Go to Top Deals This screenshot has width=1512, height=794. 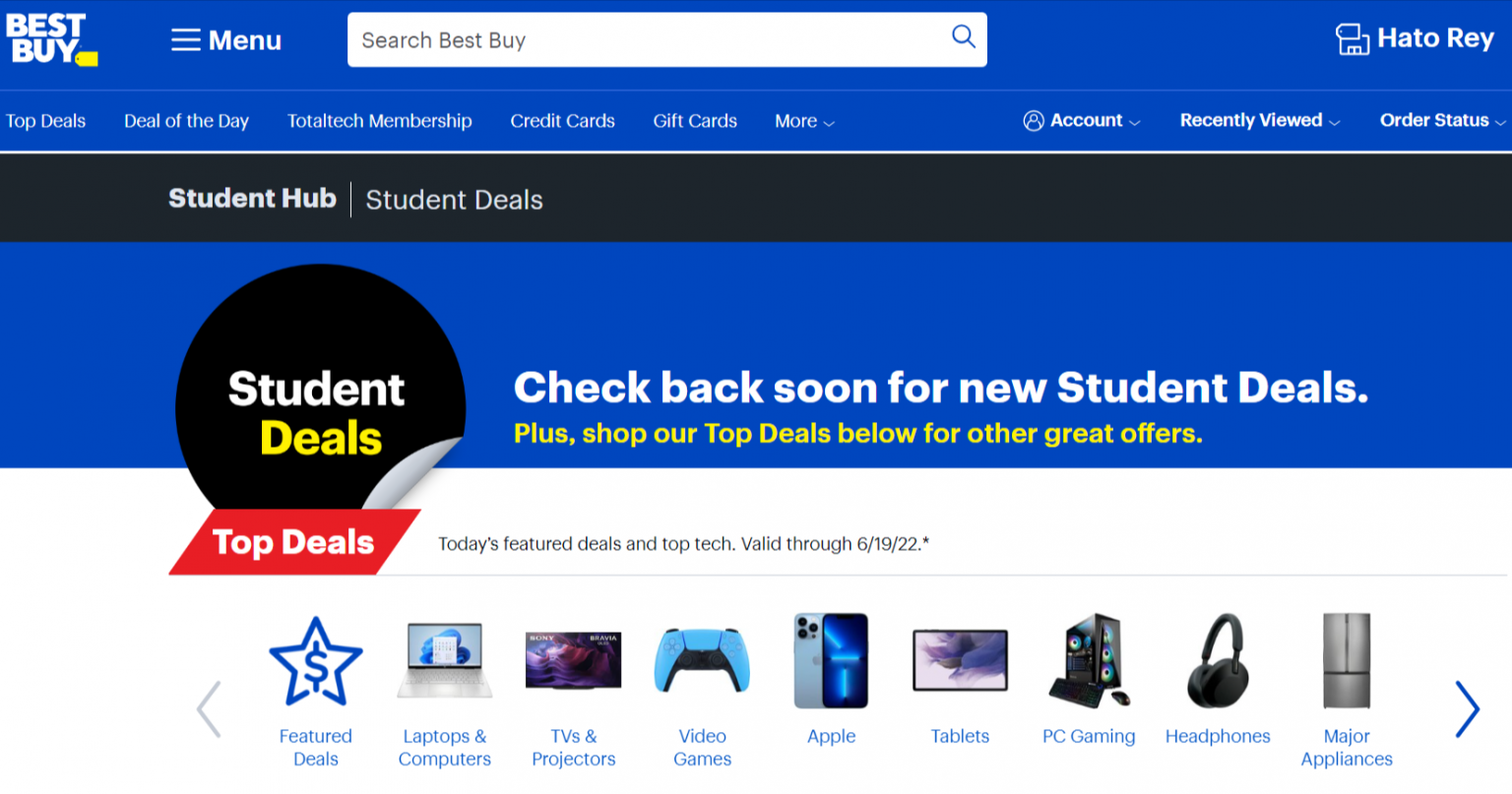tap(45, 120)
